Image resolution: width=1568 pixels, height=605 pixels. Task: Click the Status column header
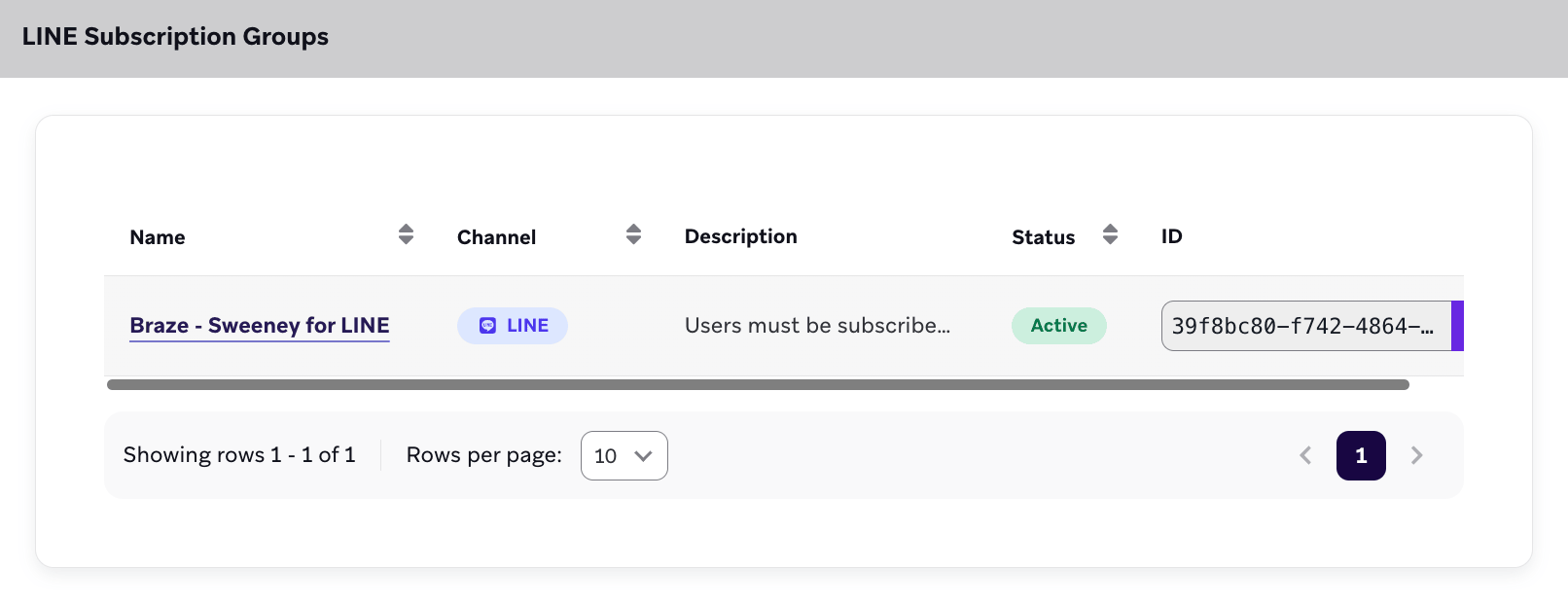(x=1043, y=237)
